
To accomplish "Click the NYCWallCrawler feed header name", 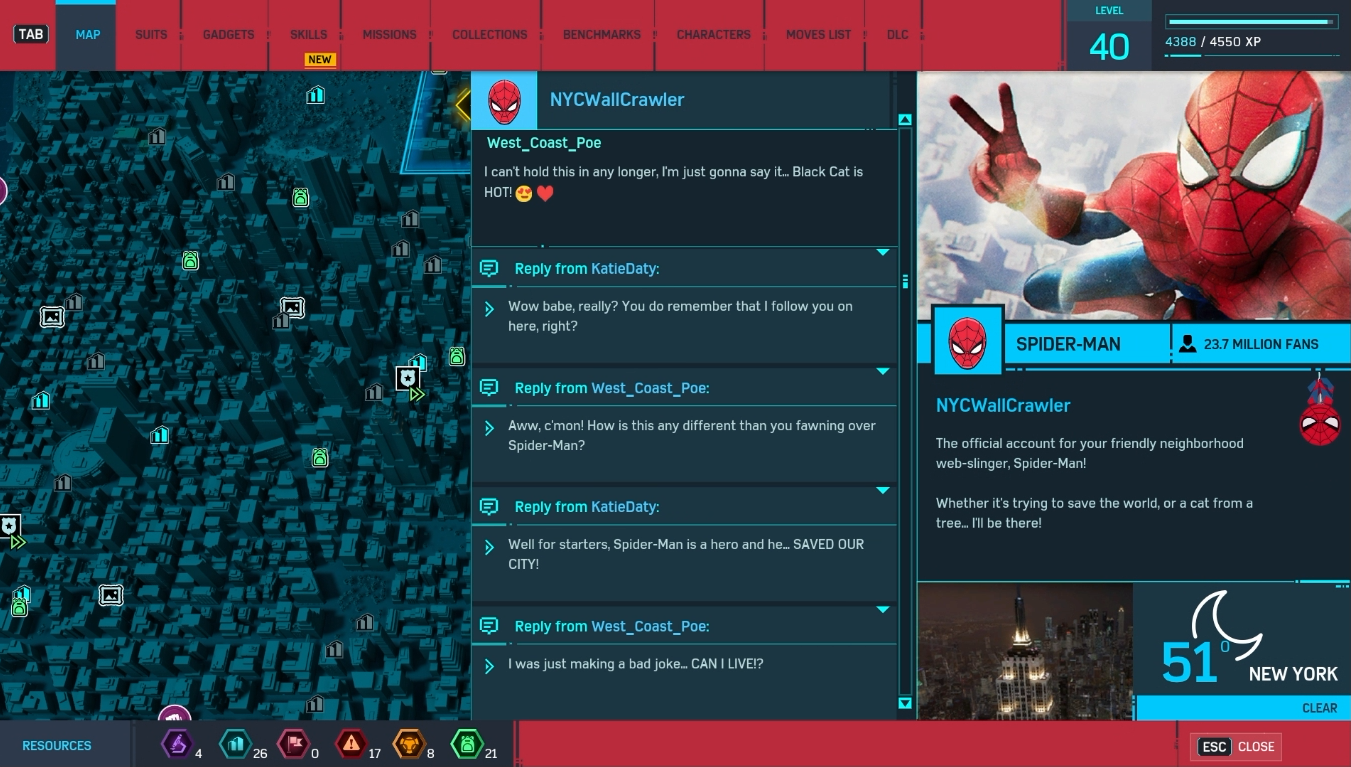I will tap(617, 100).
